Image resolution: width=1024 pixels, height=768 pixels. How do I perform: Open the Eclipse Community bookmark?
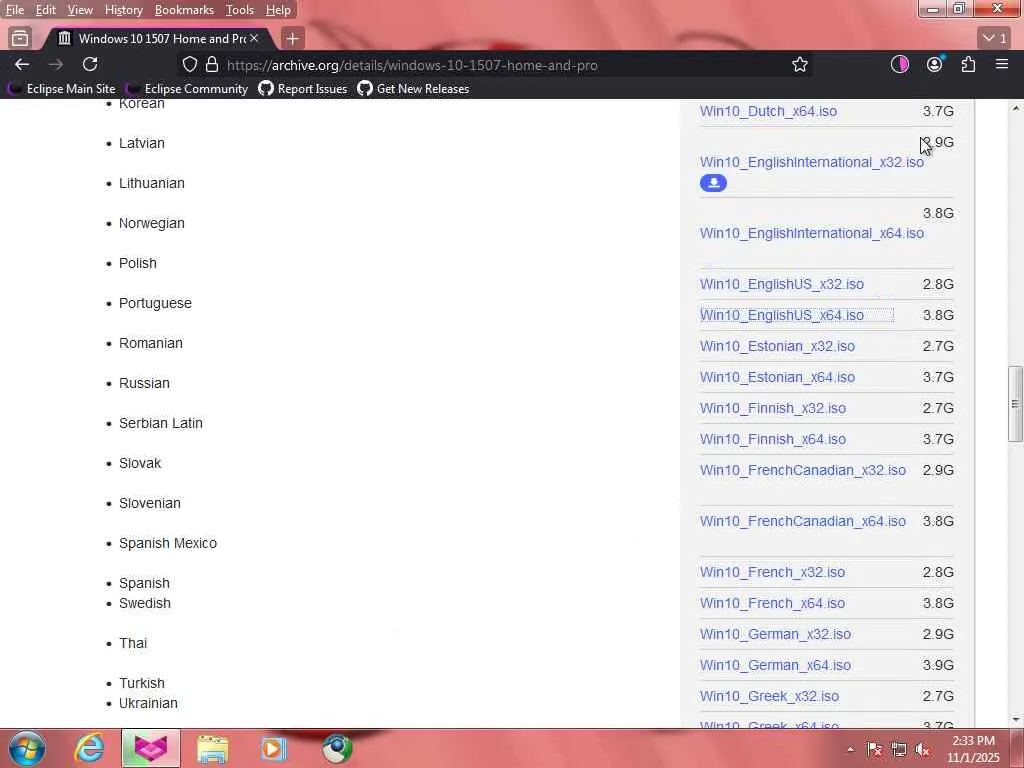click(x=188, y=89)
